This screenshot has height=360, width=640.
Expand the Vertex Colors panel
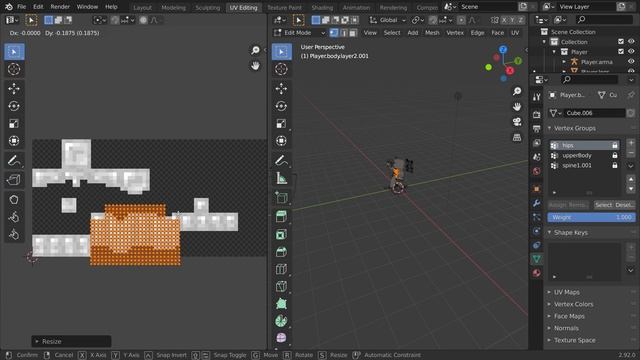pyautogui.click(x=549, y=304)
